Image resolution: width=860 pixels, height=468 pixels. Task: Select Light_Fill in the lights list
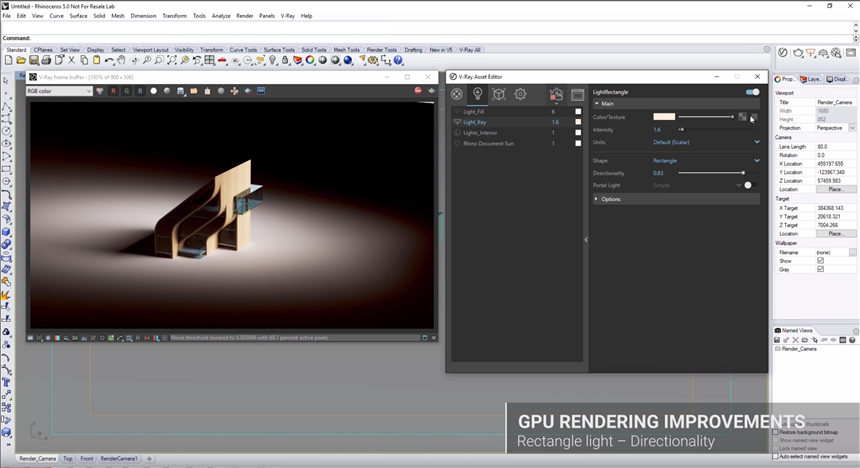tap(474, 111)
